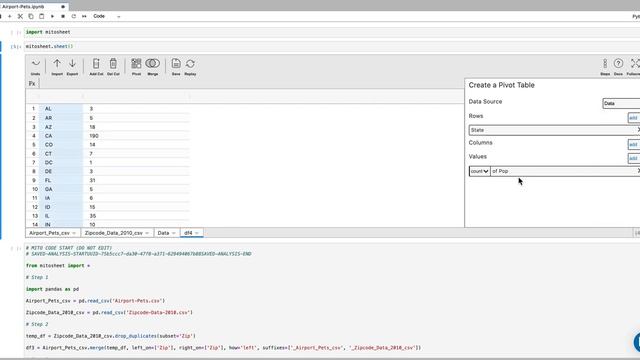This screenshot has width=640, height=360.
Task: Insert a new cell with the plus icon
Action: click(9, 16)
